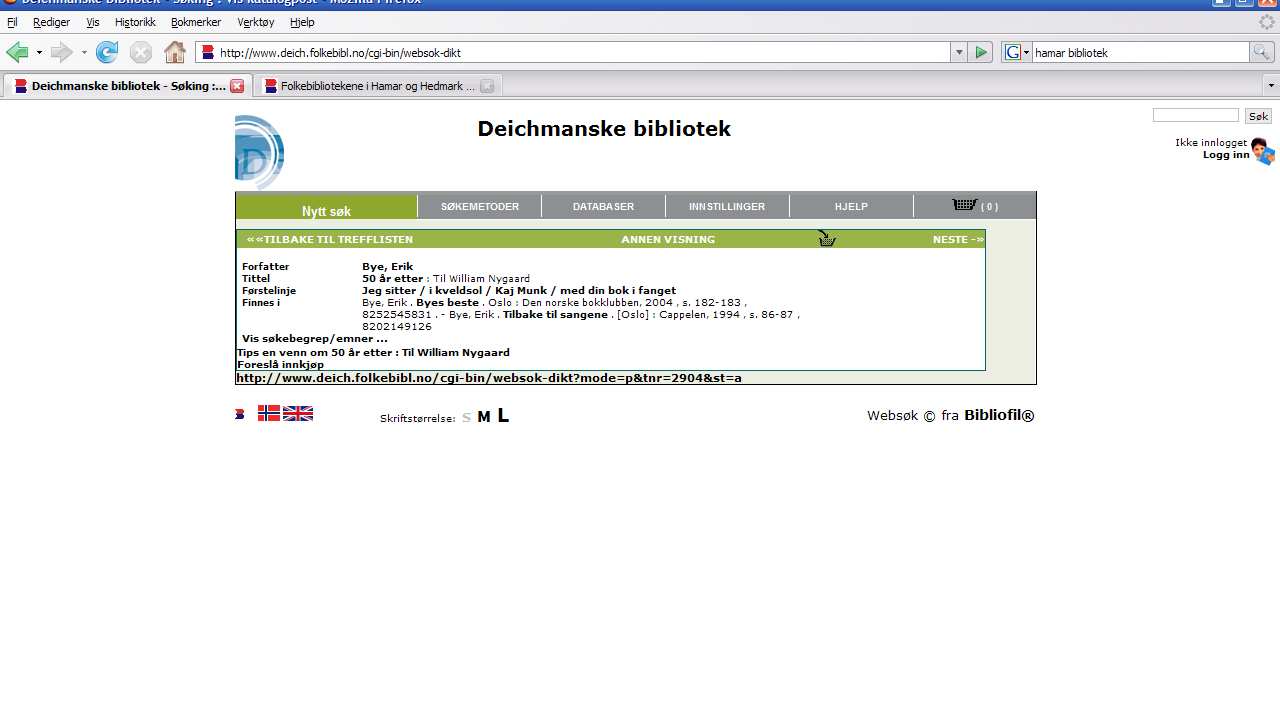Click title text '50 år etter'

(x=393, y=279)
